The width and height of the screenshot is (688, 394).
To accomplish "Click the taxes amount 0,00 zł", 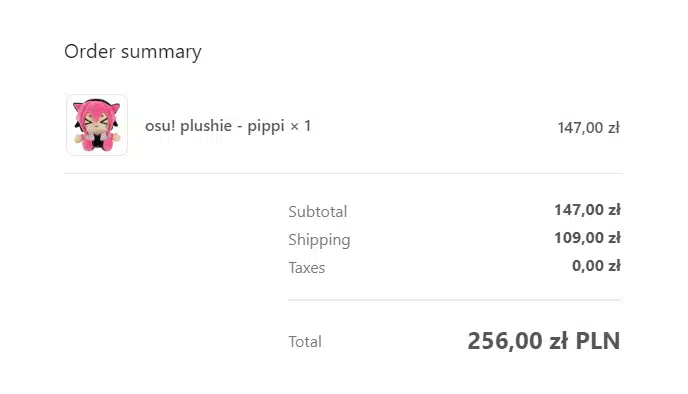I will [x=596, y=266].
